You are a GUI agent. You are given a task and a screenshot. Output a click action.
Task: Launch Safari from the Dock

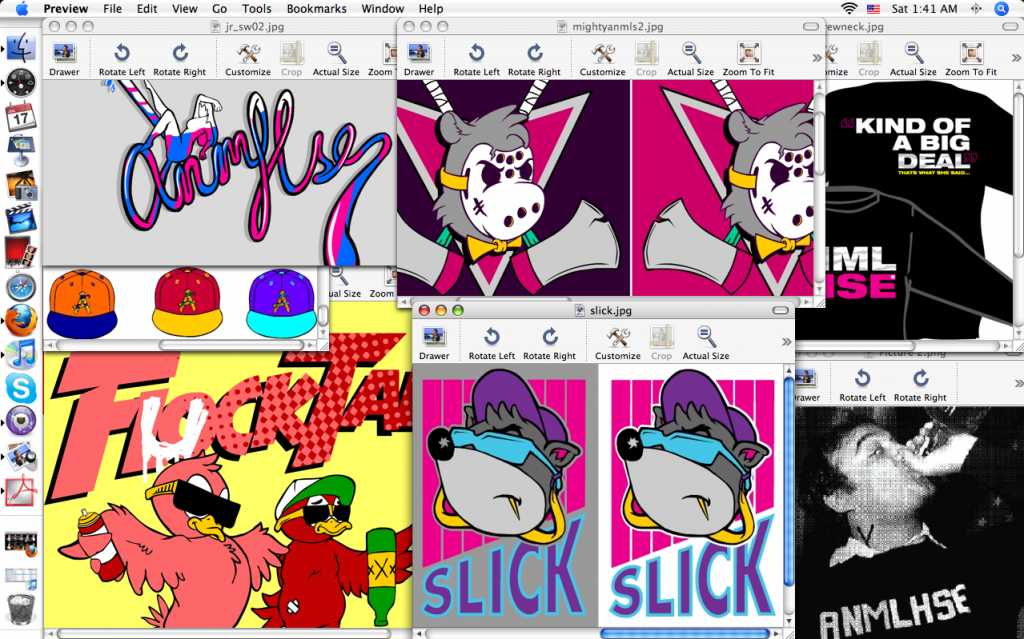coord(21,287)
